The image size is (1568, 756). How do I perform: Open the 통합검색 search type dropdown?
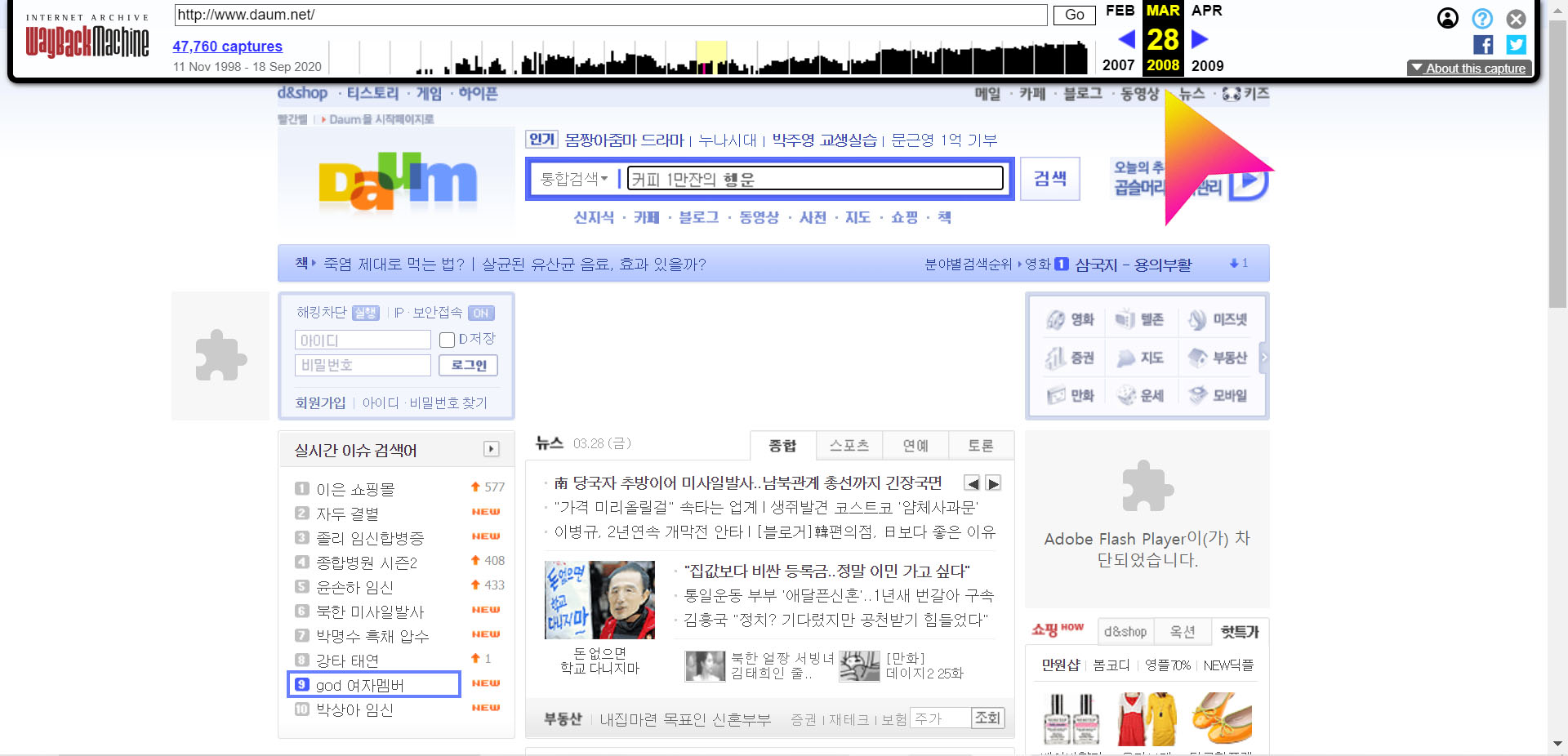(x=574, y=179)
